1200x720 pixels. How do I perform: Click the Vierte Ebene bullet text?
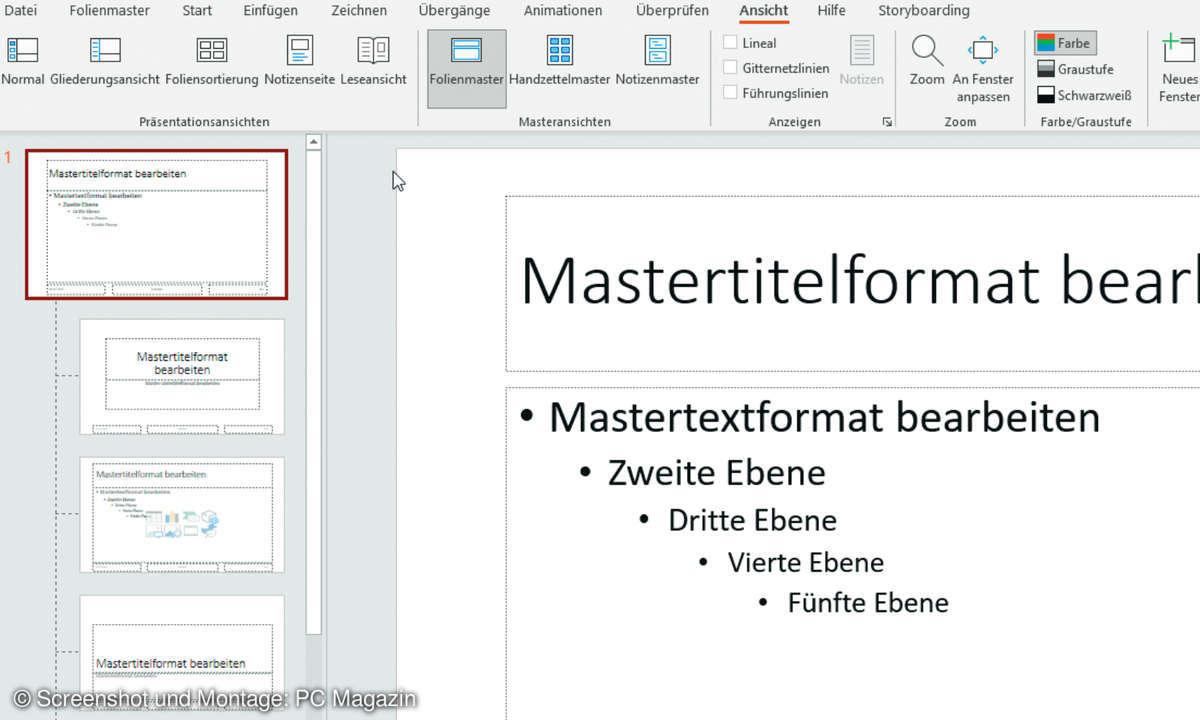[805, 562]
